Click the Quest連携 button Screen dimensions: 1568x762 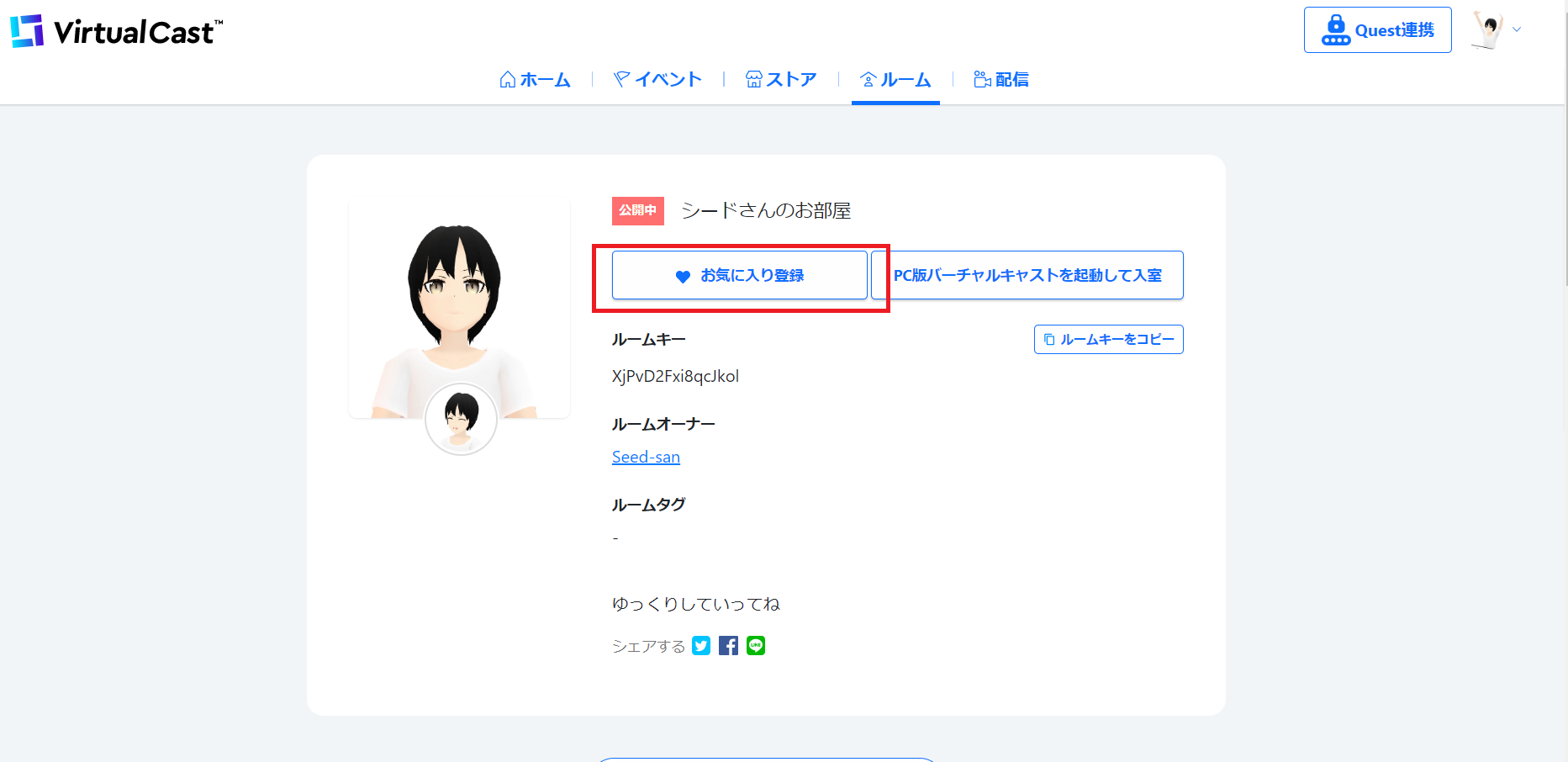(x=1377, y=30)
